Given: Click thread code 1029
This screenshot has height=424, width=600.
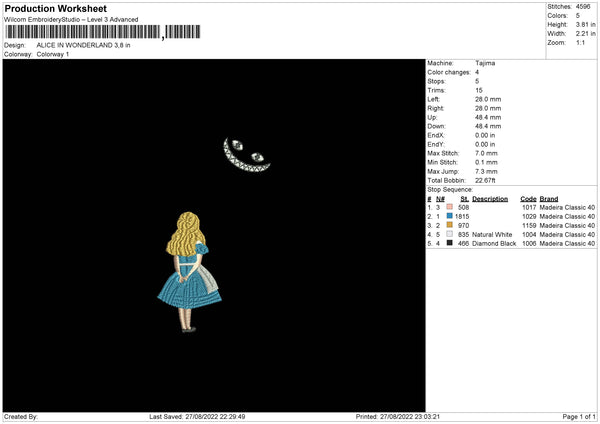Looking at the screenshot, I should click(529, 216).
